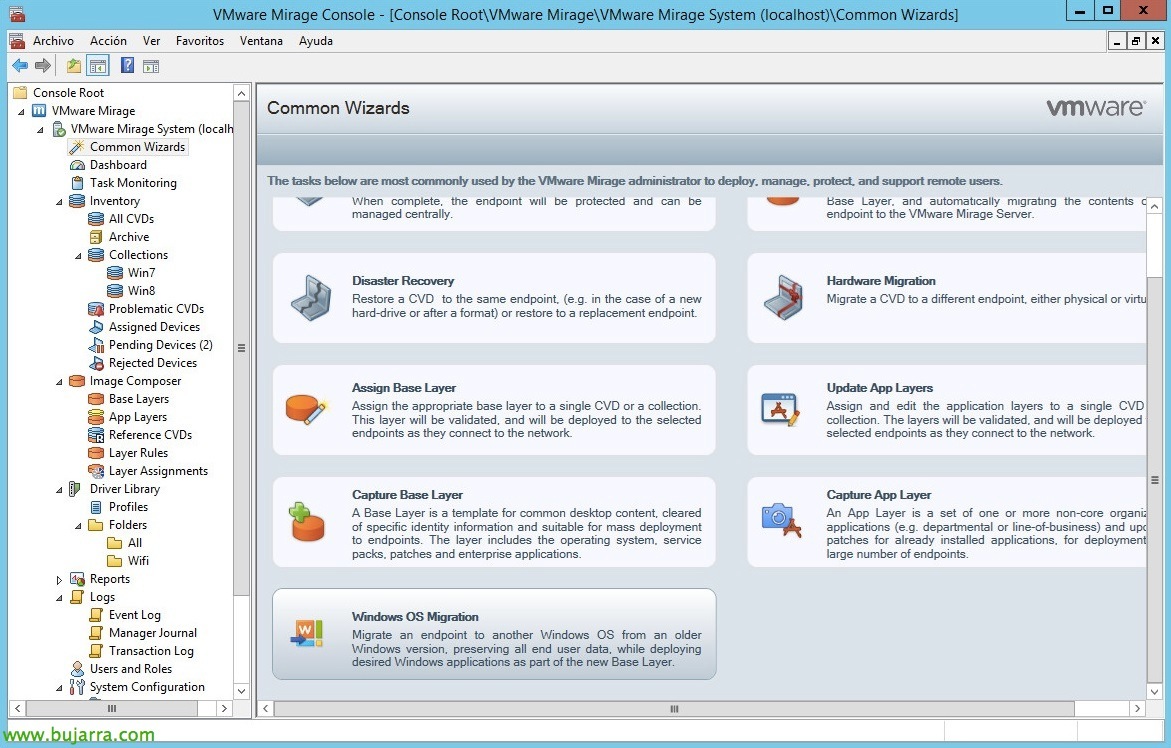Click the Disaster Recovery wizard icon
The width and height of the screenshot is (1171, 748).
point(311,298)
